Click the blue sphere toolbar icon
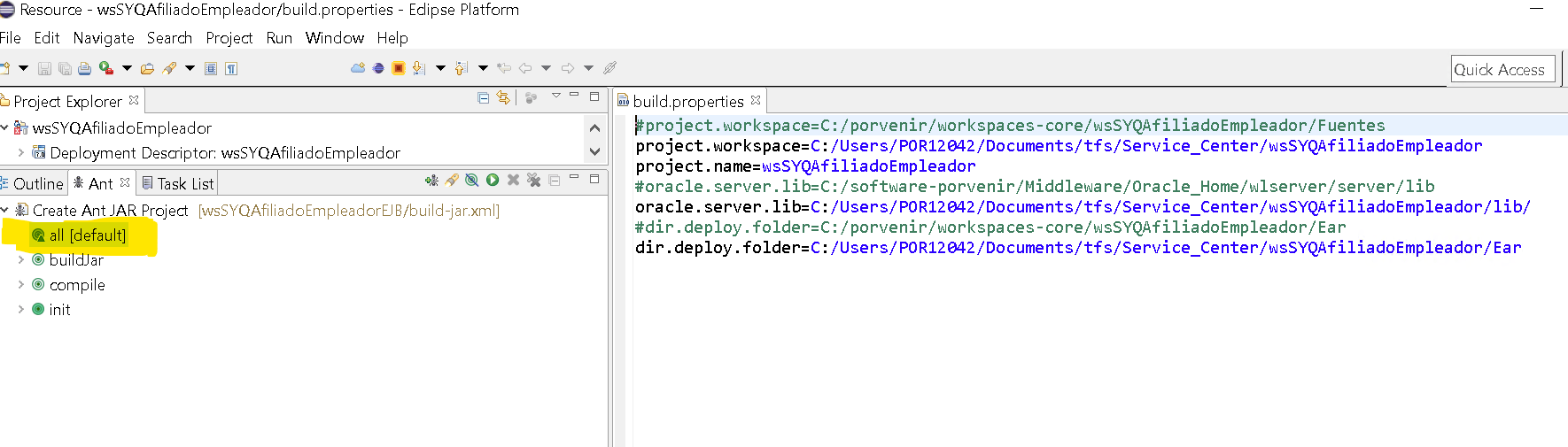 pyautogui.click(x=378, y=68)
